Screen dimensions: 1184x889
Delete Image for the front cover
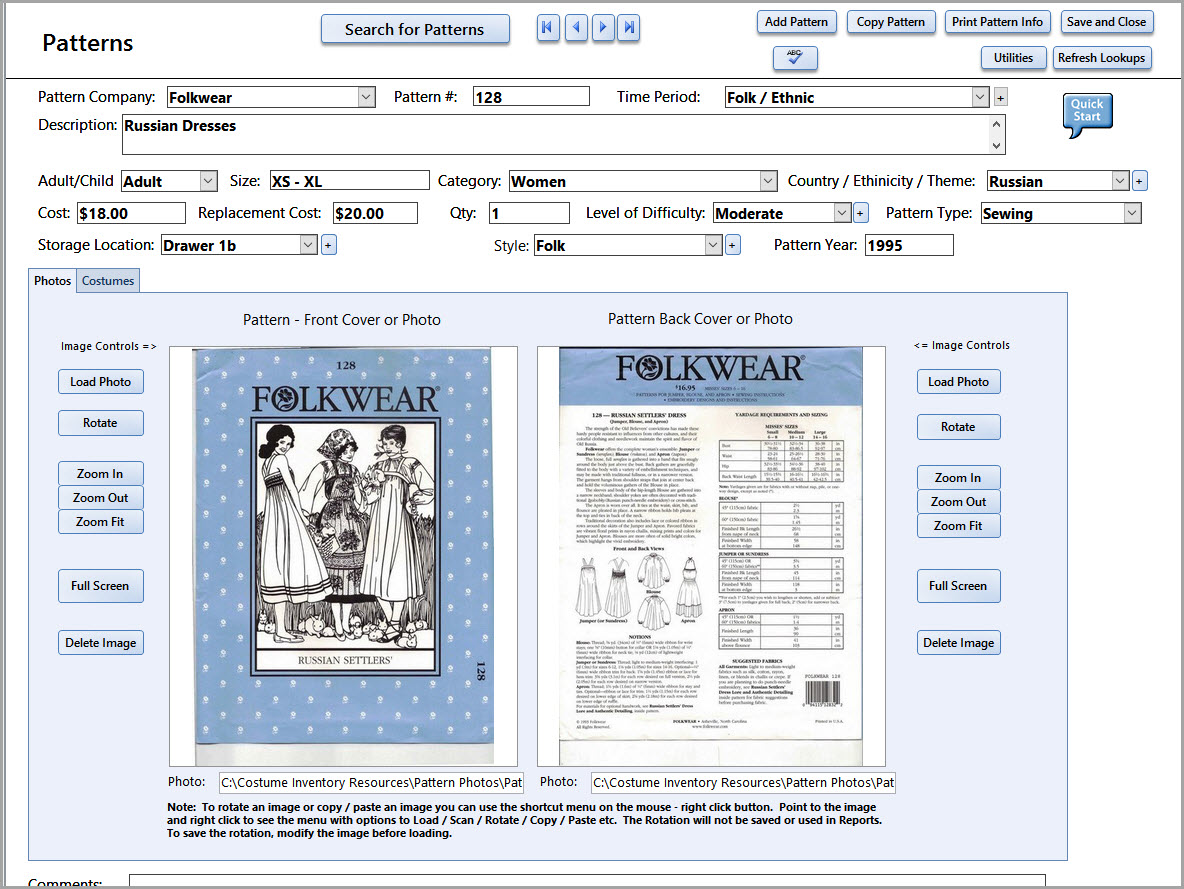(100, 643)
